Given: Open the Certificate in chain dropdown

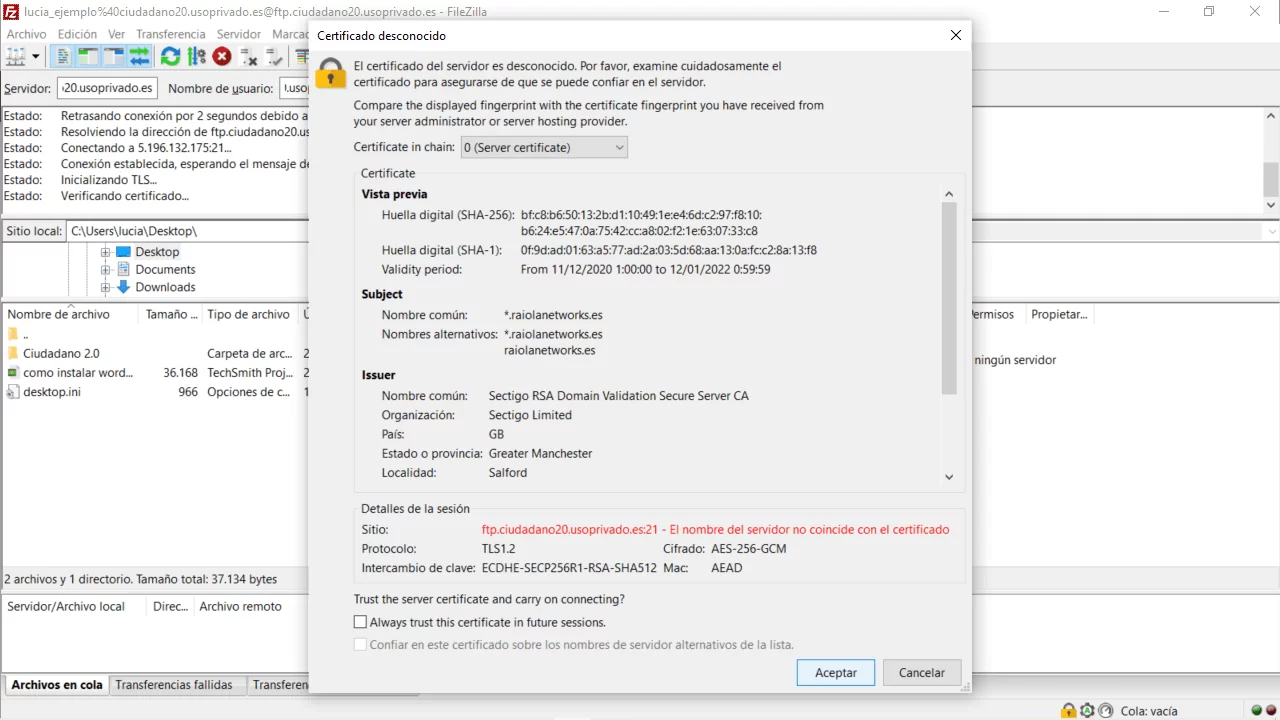Looking at the screenshot, I should tap(544, 147).
